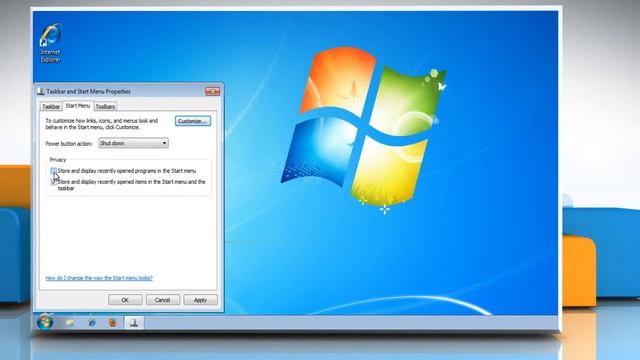Click the dialog title bar icon
Screen dimensions: 640x360
point(41,91)
